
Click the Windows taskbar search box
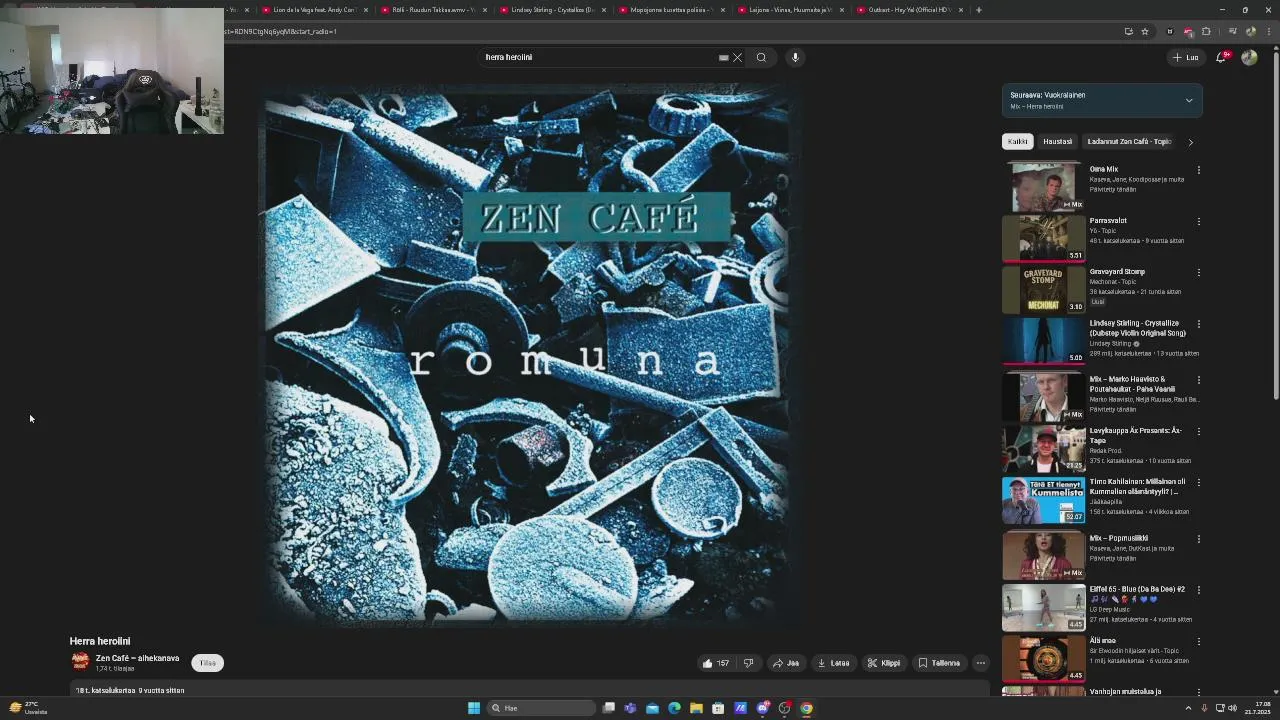[541, 708]
